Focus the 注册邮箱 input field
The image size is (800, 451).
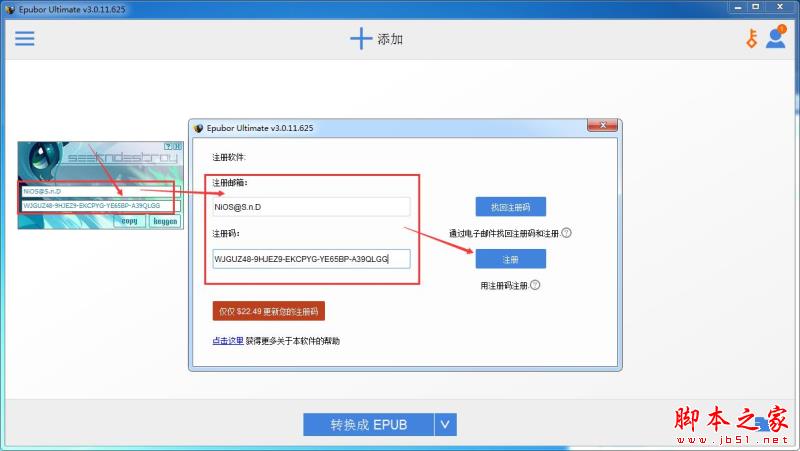click(x=311, y=207)
